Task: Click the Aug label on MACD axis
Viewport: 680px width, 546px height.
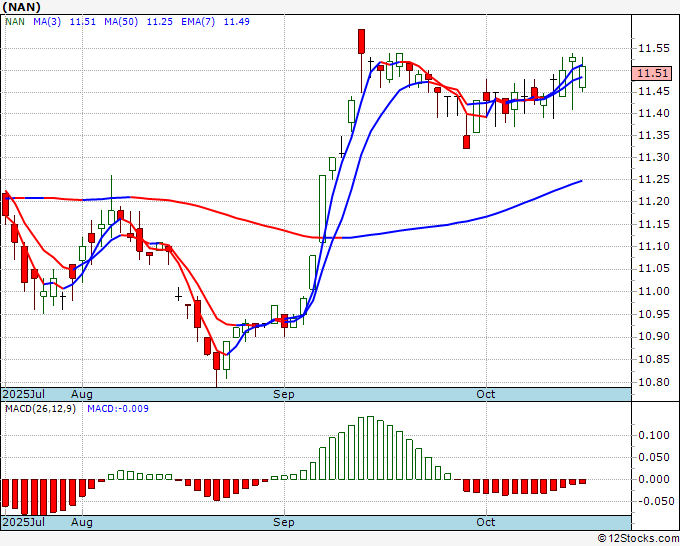Action: pos(82,522)
